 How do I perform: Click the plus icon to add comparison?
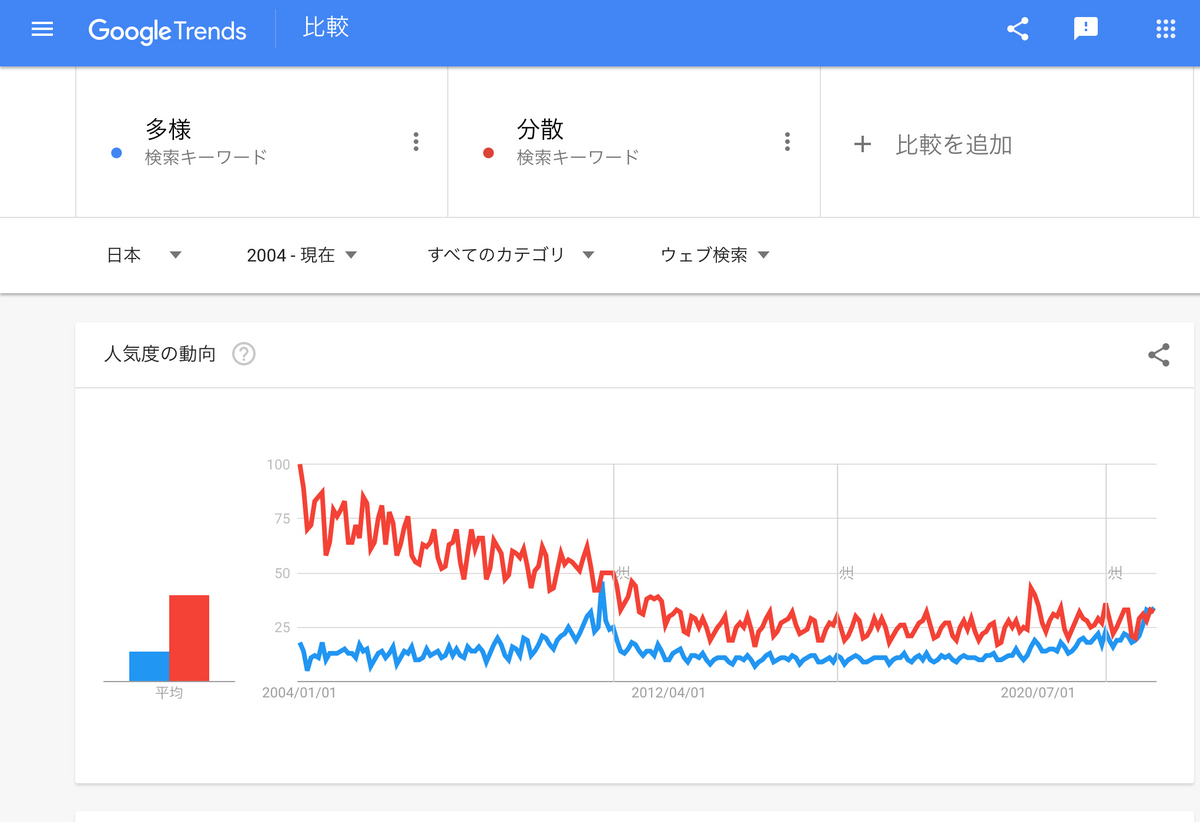coord(862,144)
